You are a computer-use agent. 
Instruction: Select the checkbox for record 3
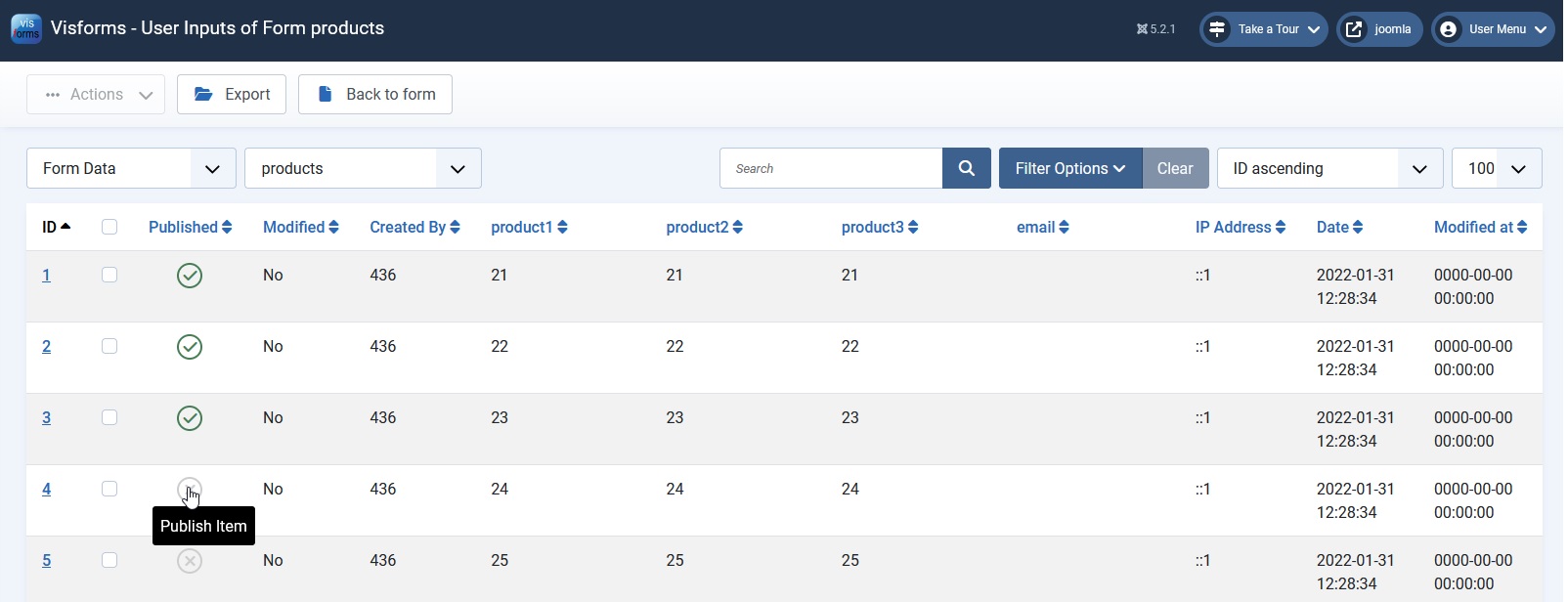[x=109, y=417]
